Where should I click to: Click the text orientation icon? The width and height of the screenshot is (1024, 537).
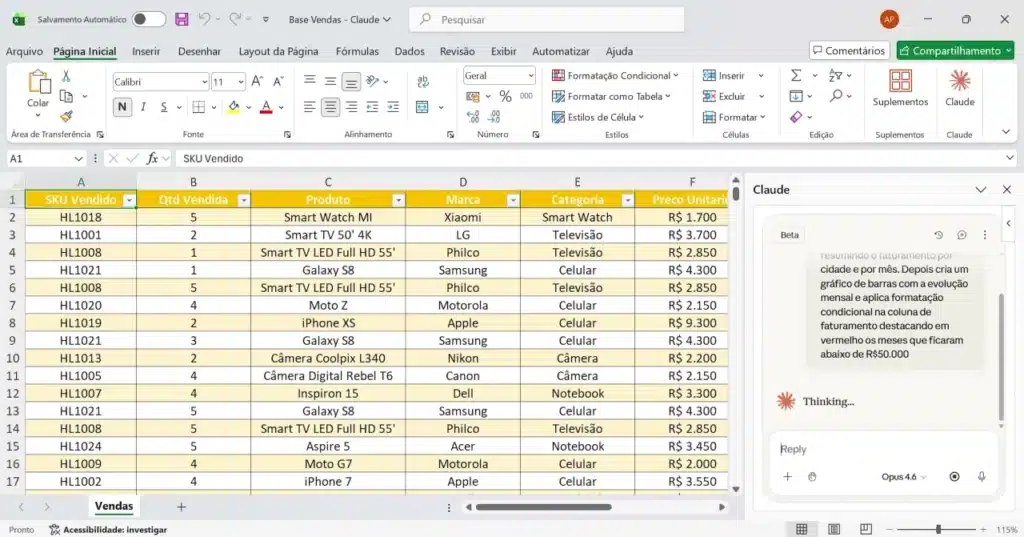(373, 81)
